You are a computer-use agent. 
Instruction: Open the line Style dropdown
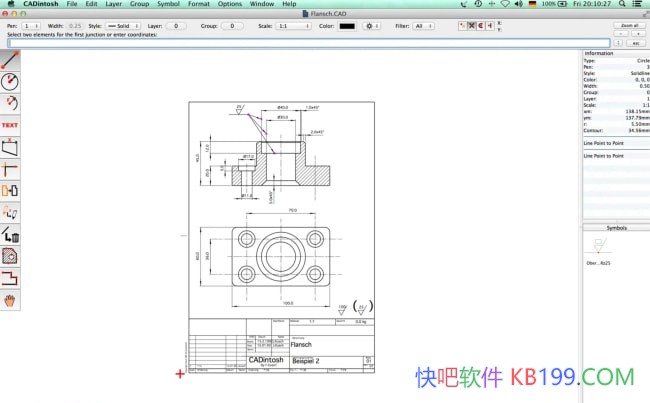pyautogui.click(x=121, y=26)
